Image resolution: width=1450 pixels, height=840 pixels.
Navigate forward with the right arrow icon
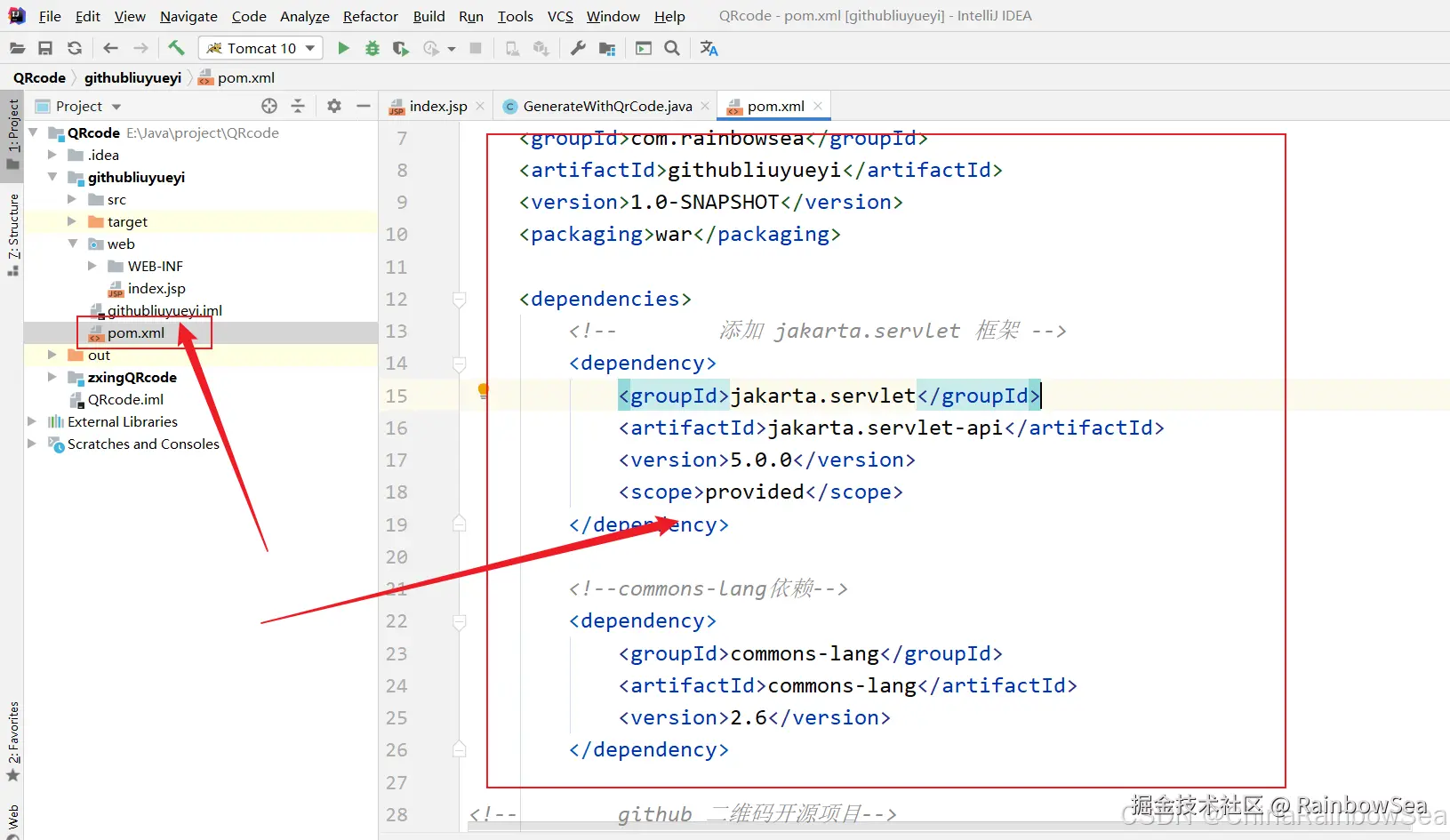tap(140, 48)
